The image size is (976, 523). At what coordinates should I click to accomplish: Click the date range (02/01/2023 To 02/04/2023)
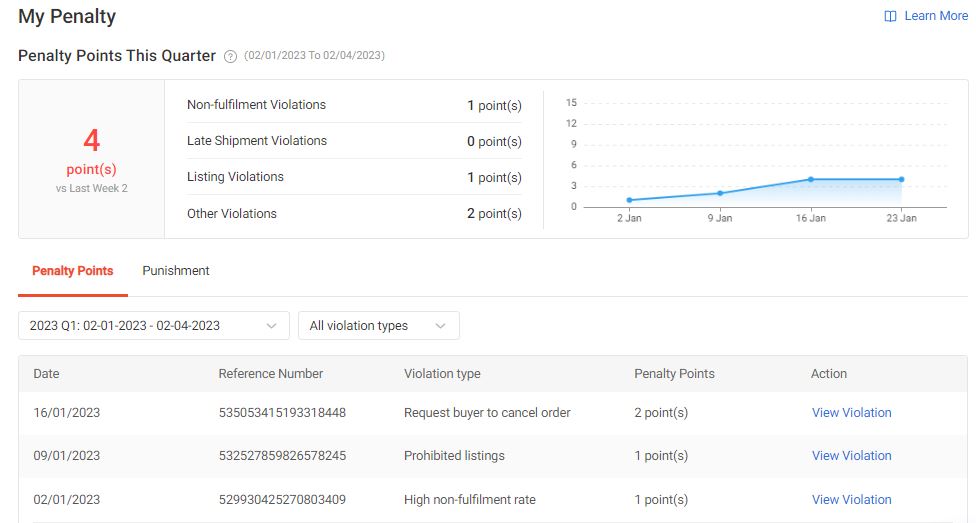314,55
